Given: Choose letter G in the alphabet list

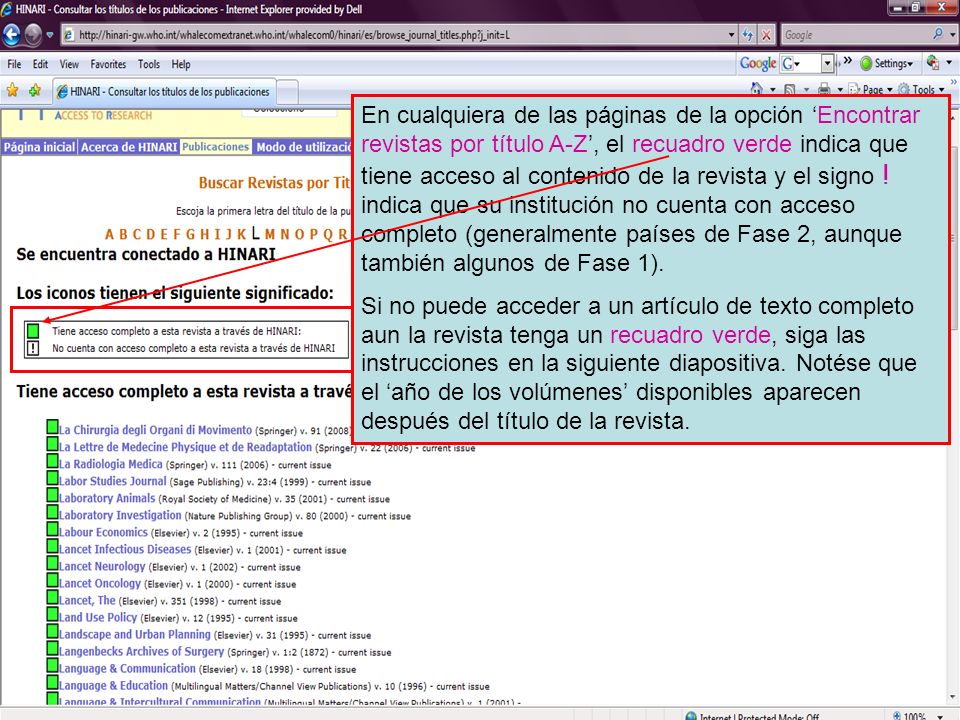Looking at the screenshot, I should tap(190, 234).
